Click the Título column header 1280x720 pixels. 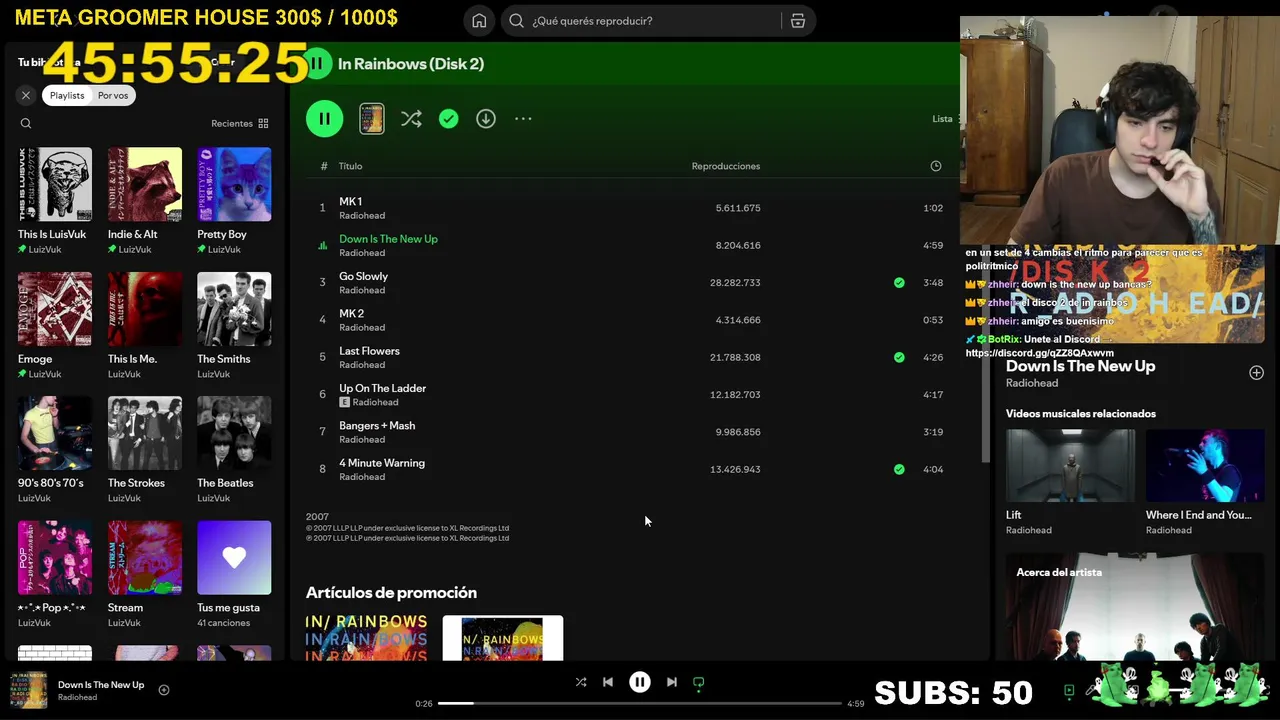point(350,166)
